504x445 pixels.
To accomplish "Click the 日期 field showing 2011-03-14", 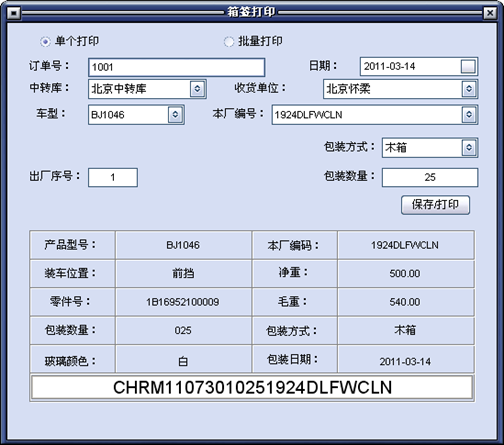I will tap(411, 66).
